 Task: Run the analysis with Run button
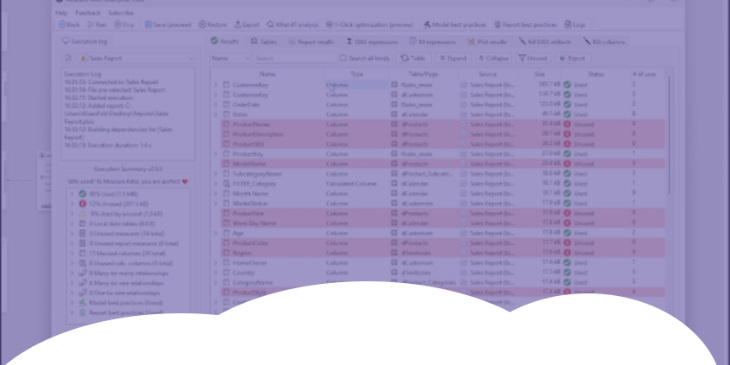pos(97,25)
